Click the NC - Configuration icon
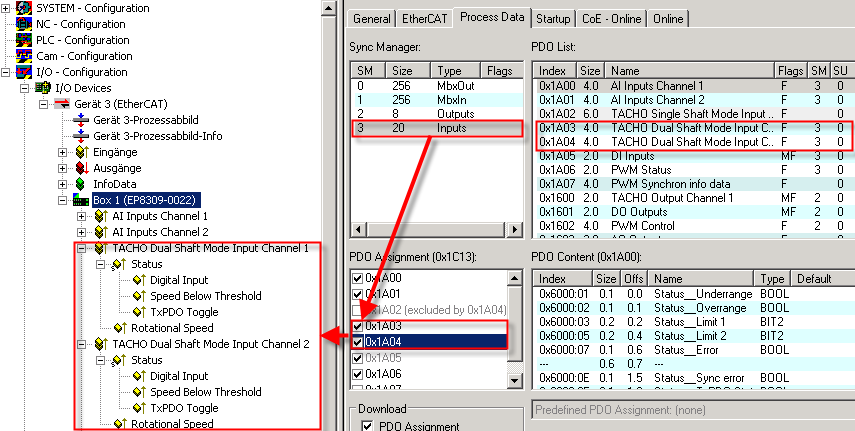 (x=24, y=24)
